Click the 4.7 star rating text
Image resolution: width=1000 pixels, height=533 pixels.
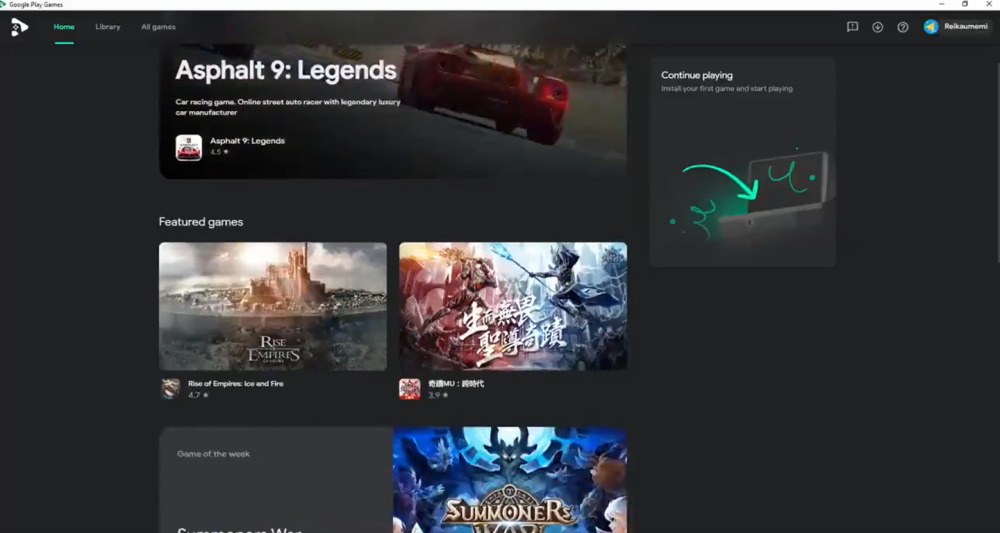click(x=198, y=395)
